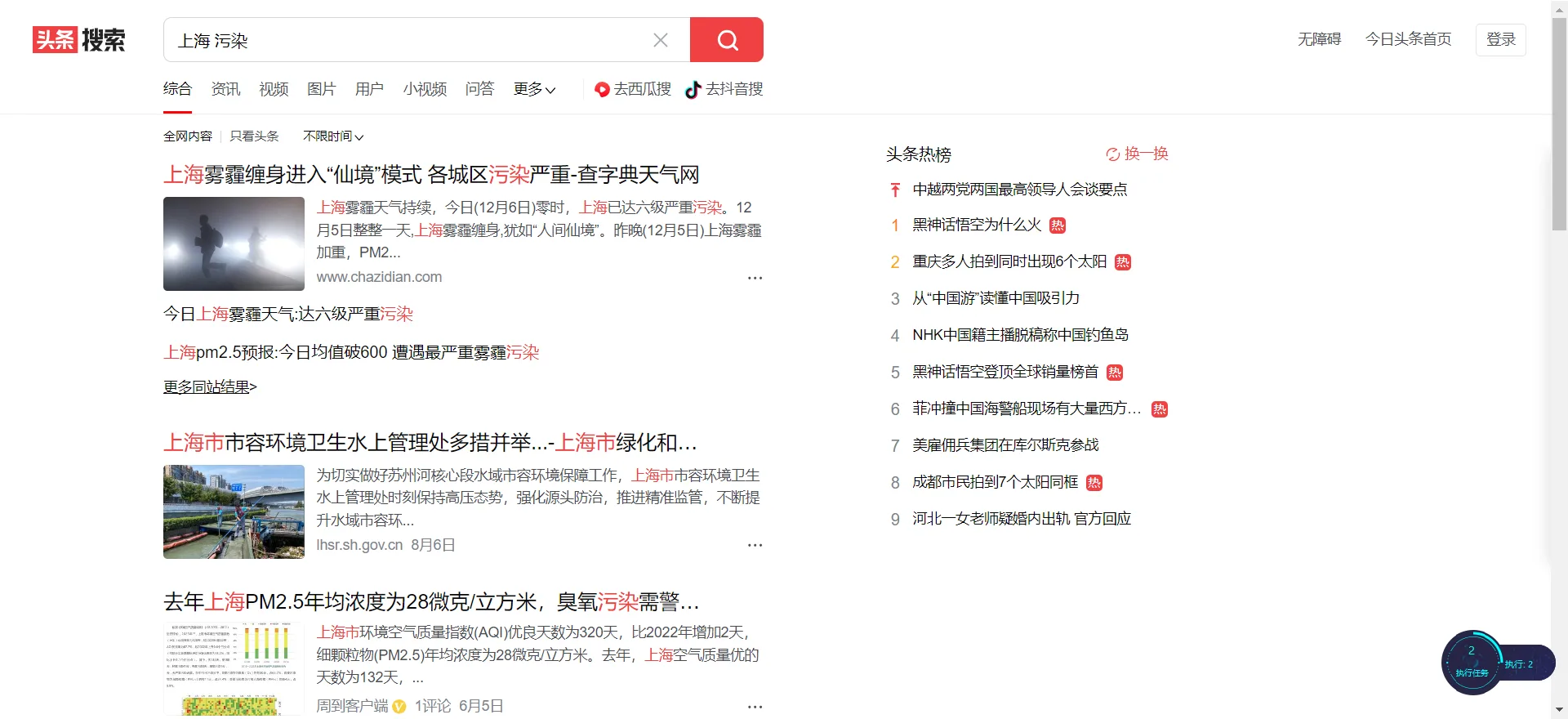Click the 头条搜索 logo
This screenshot has height=719, width=1568.
tap(79, 39)
